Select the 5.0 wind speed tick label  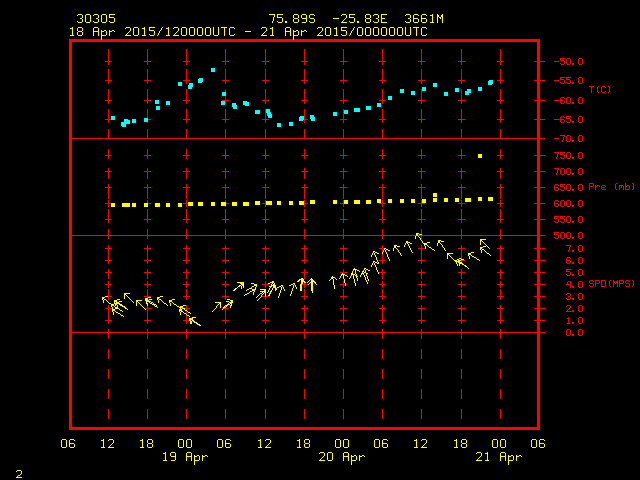pyautogui.click(x=574, y=273)
